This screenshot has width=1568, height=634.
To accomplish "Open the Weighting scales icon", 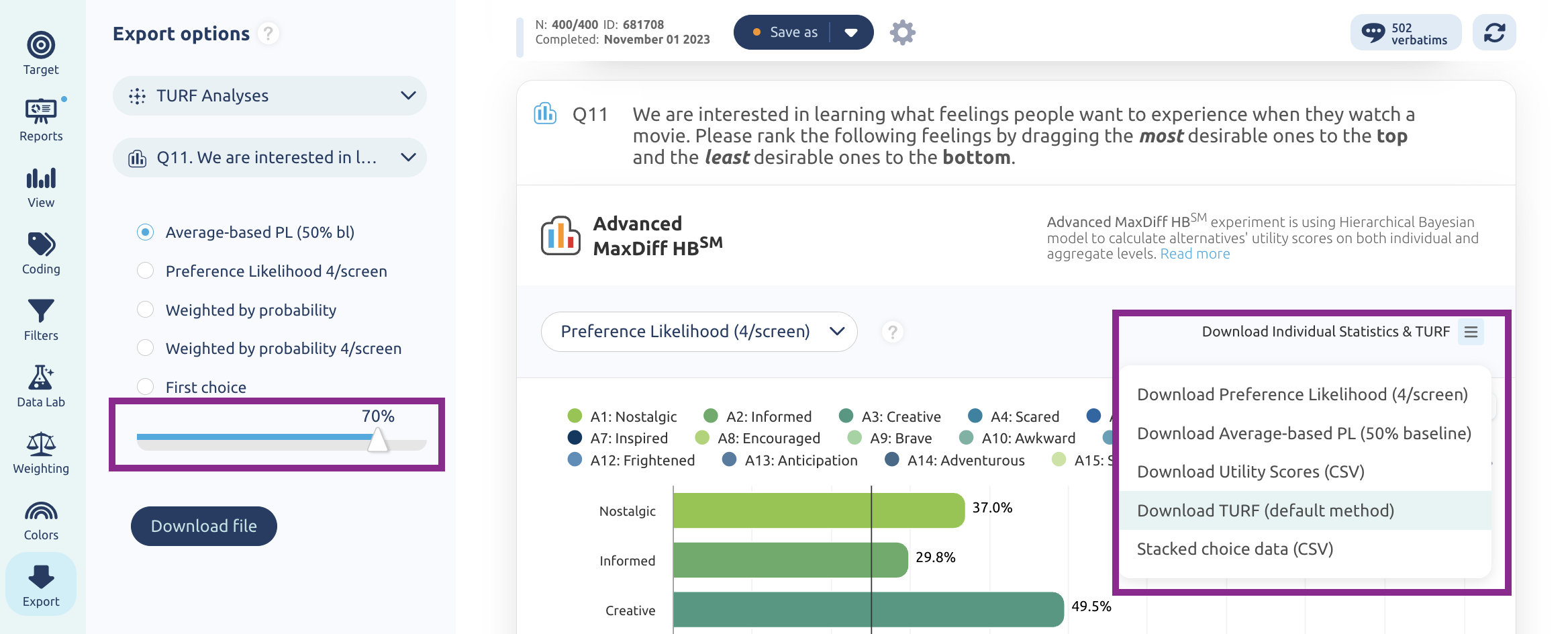I will 41,444.
